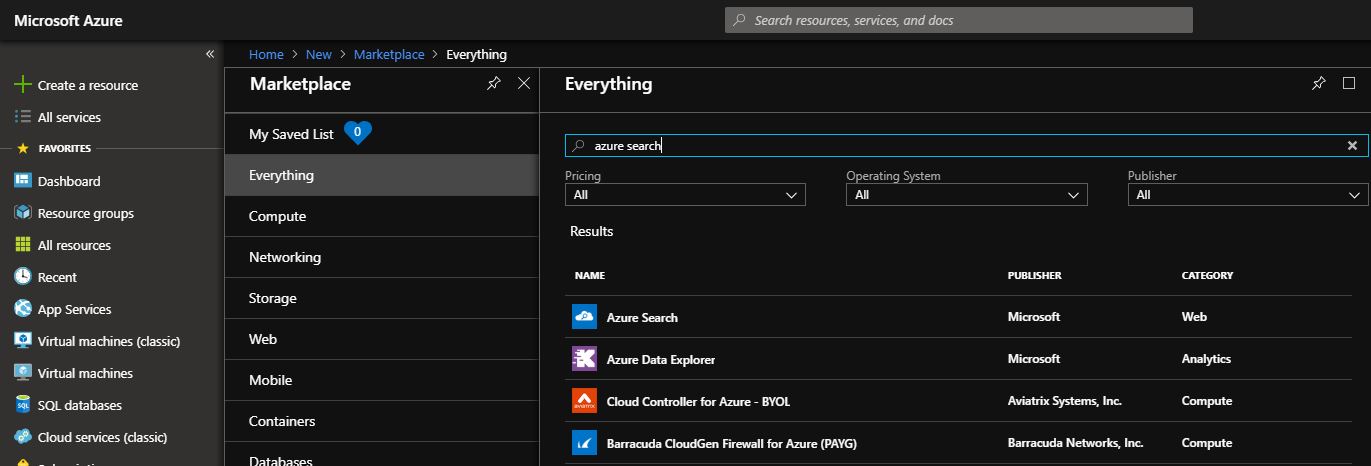Select the Networking category
The width and height of the screenshot is (1371, 466).
381,257
